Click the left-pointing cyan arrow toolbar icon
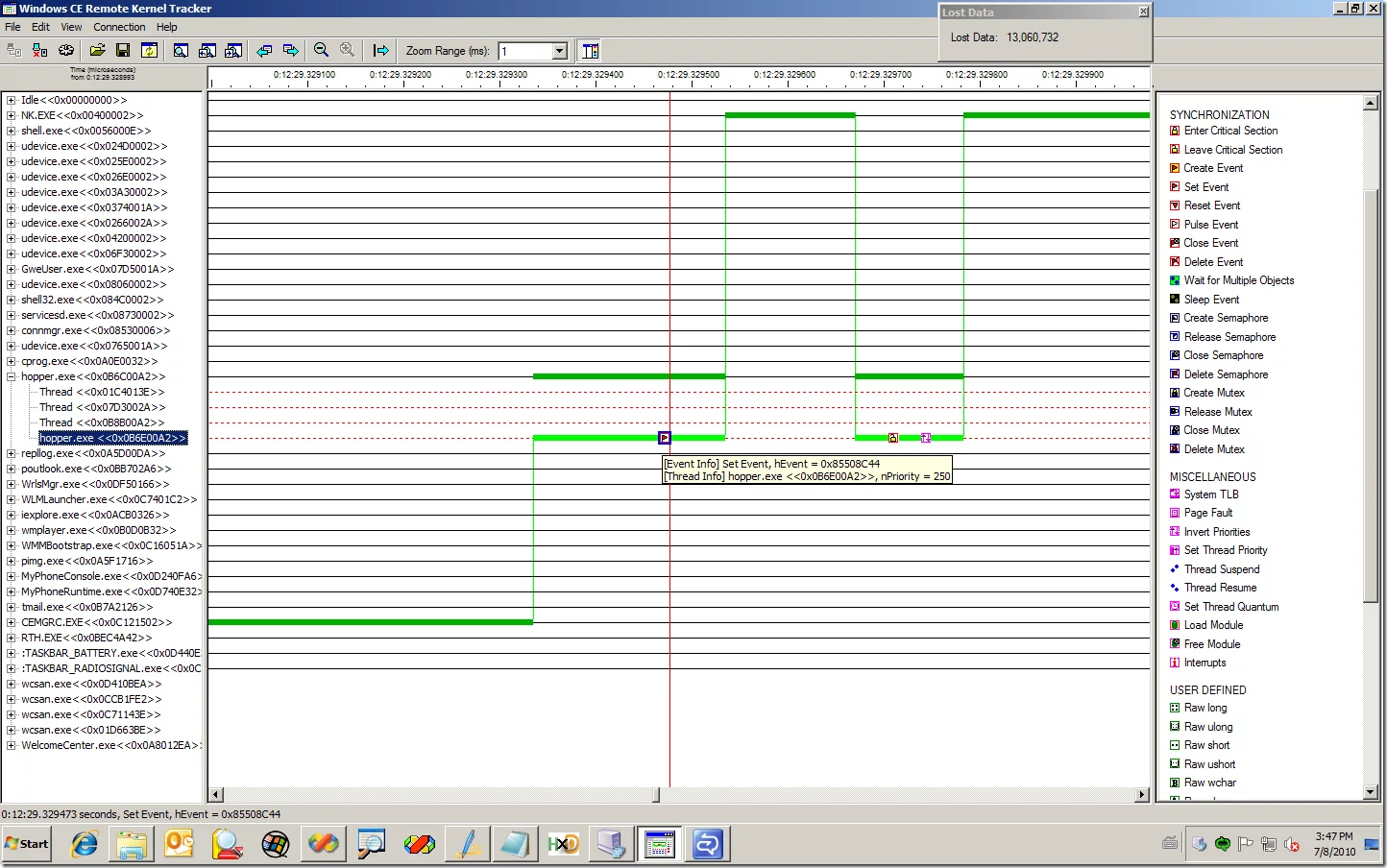Image resolution: width=1387 pixels, height=868 pixels. [x=264, y=51]
